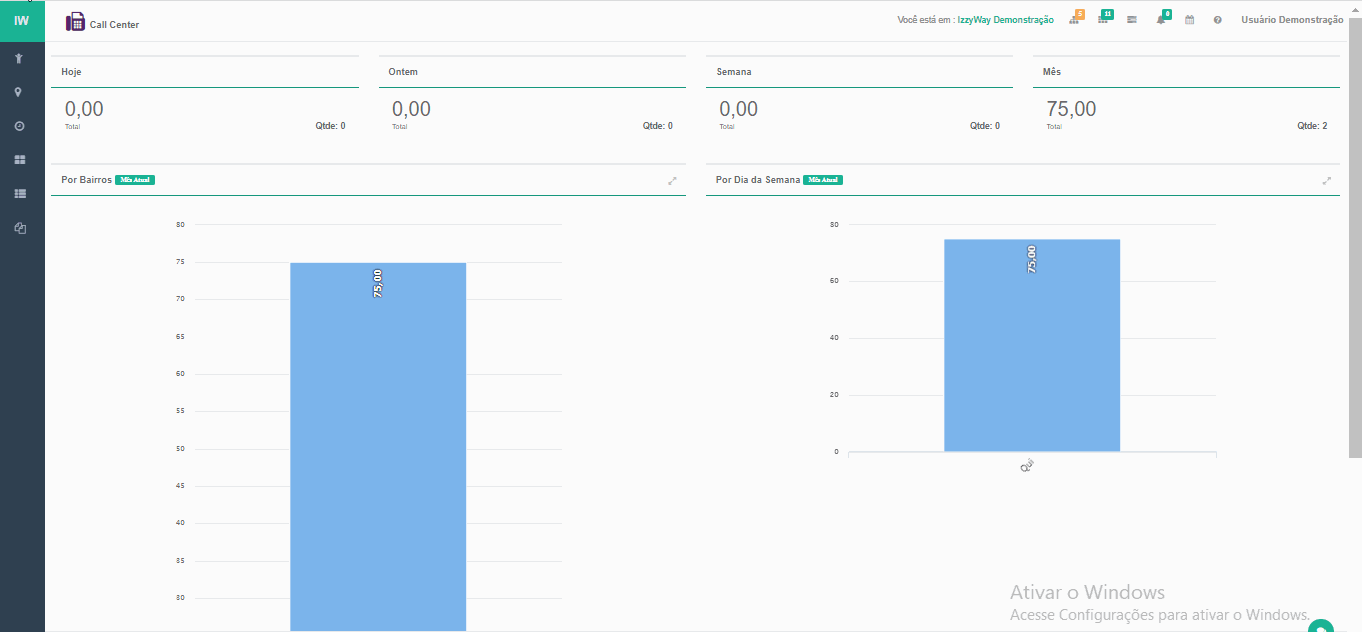Open the clock icon in sidebar
This screenshot has height=632, width=1362.
(x=19, y=127)
